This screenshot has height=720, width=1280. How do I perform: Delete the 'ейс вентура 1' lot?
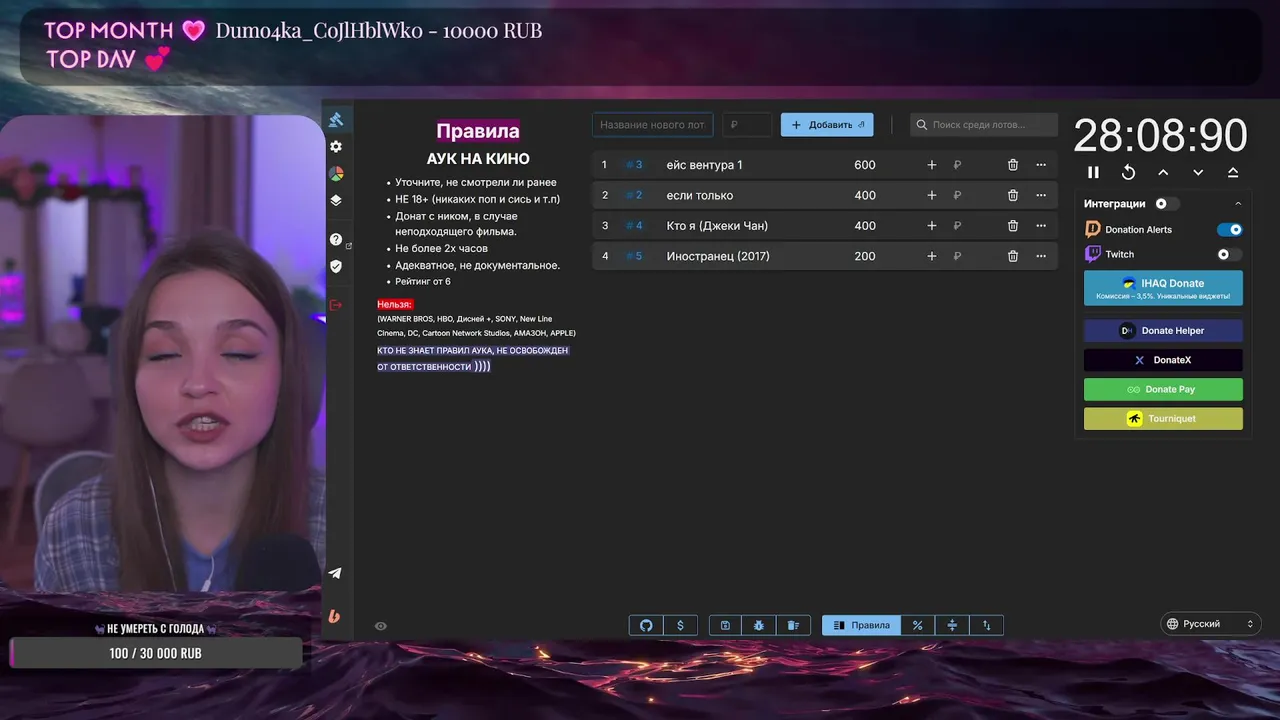pos(1013,165)
